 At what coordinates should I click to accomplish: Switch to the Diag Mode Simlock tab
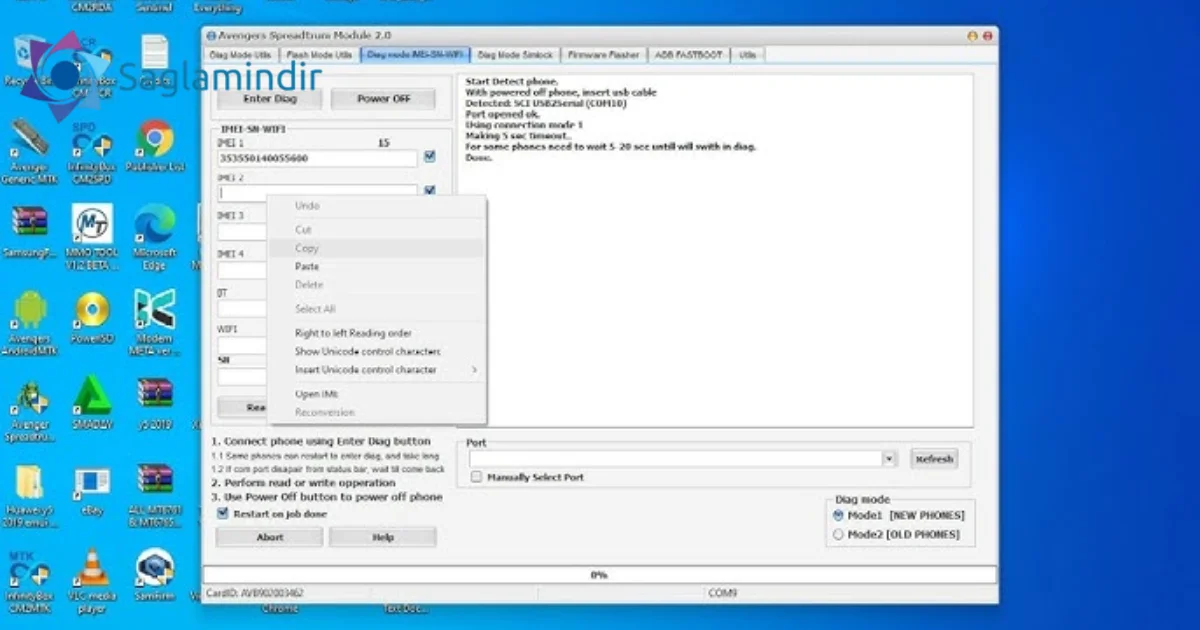[514, 55]
